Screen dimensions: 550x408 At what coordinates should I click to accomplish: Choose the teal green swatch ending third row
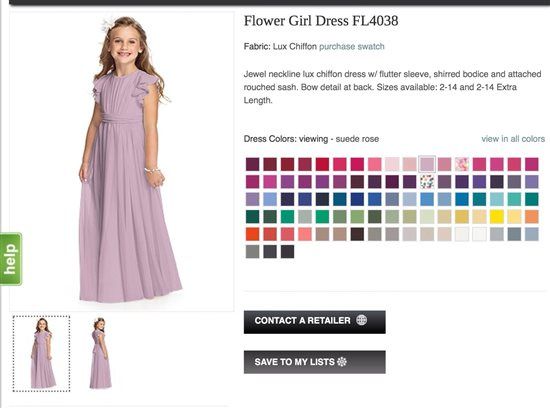(532, 199)
